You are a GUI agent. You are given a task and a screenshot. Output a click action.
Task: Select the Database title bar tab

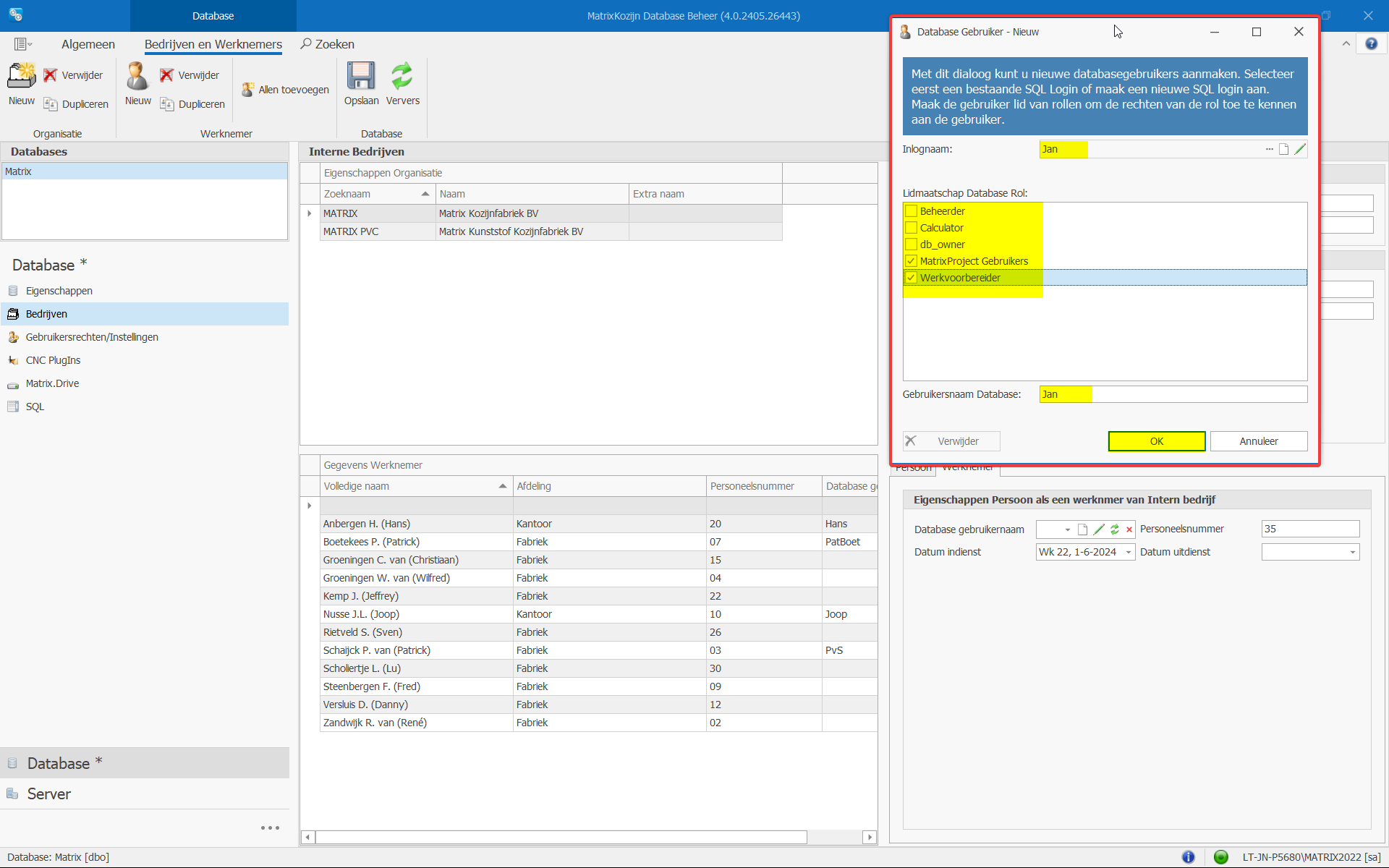click(213, 15)
